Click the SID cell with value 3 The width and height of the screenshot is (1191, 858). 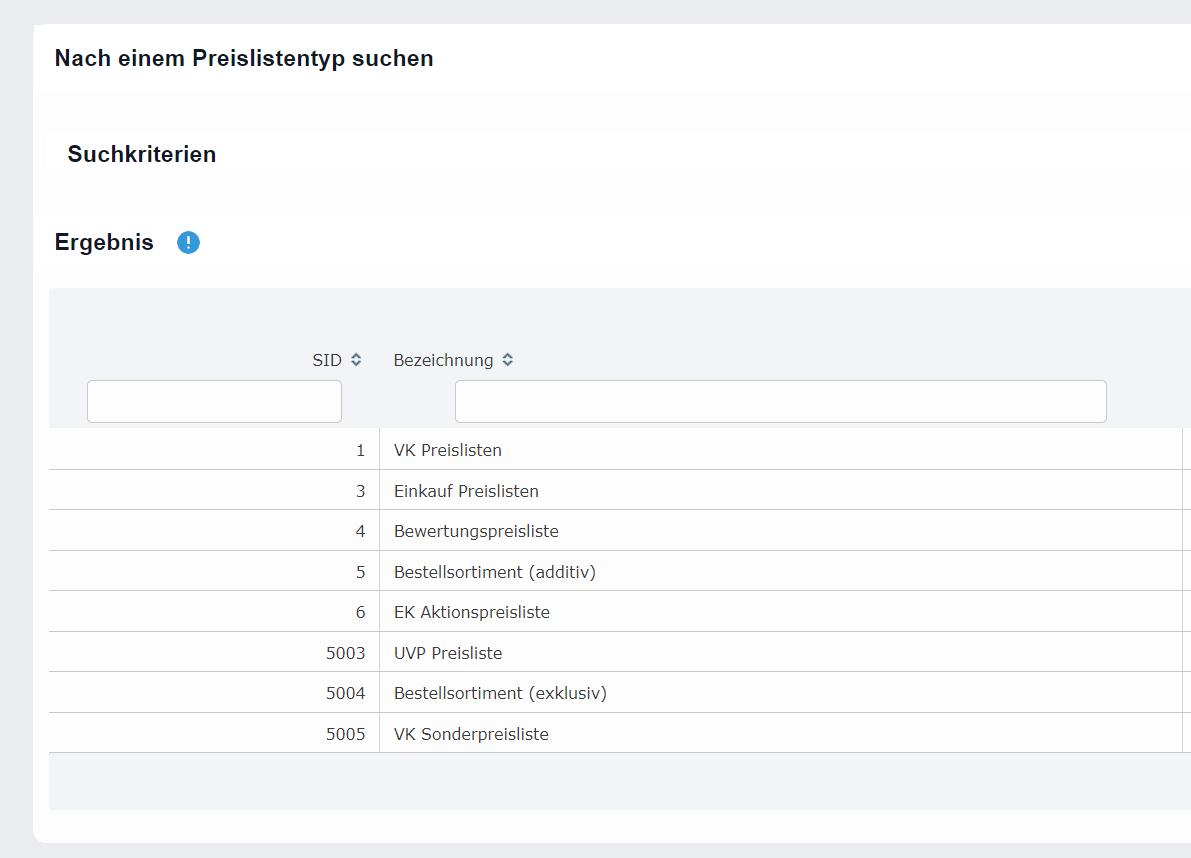(x=360, y=491)
